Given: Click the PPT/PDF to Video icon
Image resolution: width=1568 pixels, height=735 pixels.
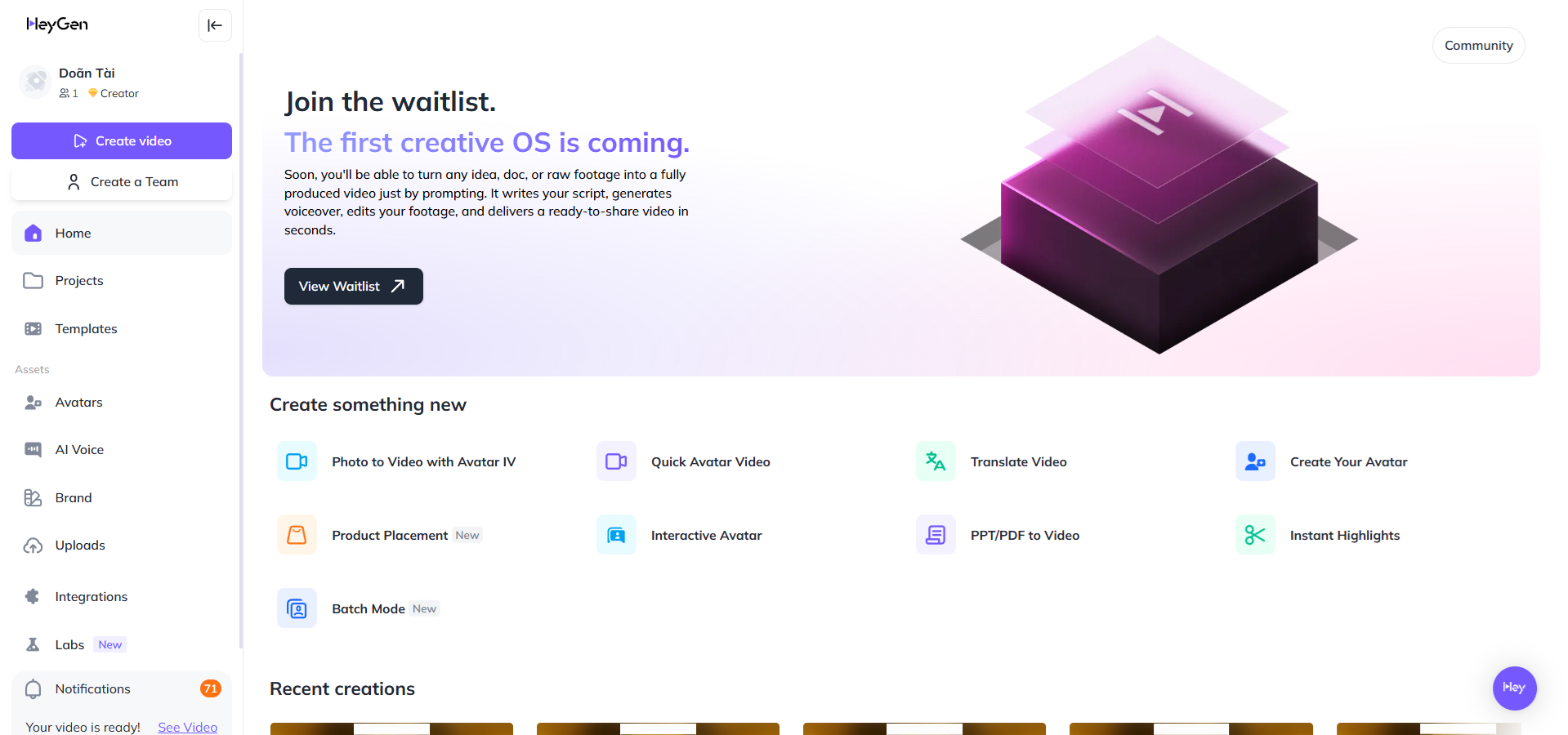Looking at the screenshot, I should 936,535.
